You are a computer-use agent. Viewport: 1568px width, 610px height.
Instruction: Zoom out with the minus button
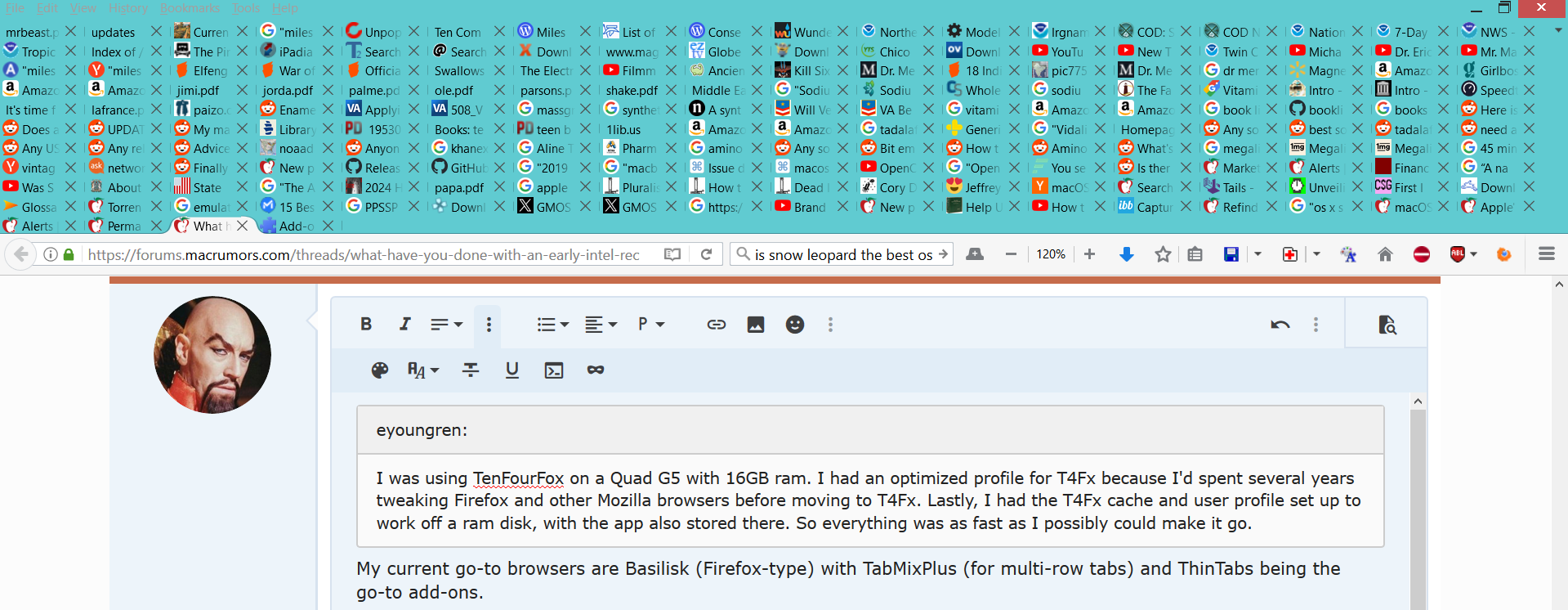tap(1011, 254)
